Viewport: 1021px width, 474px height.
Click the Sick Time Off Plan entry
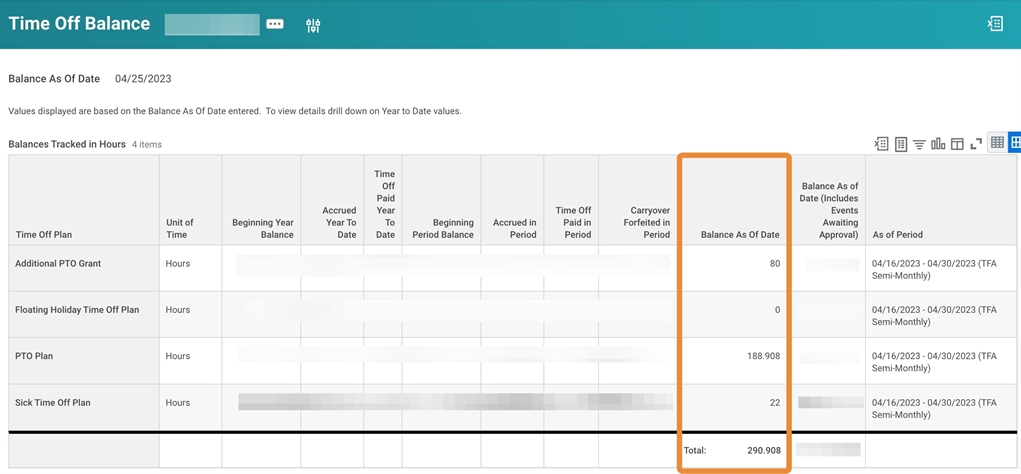tap(53, 403)
